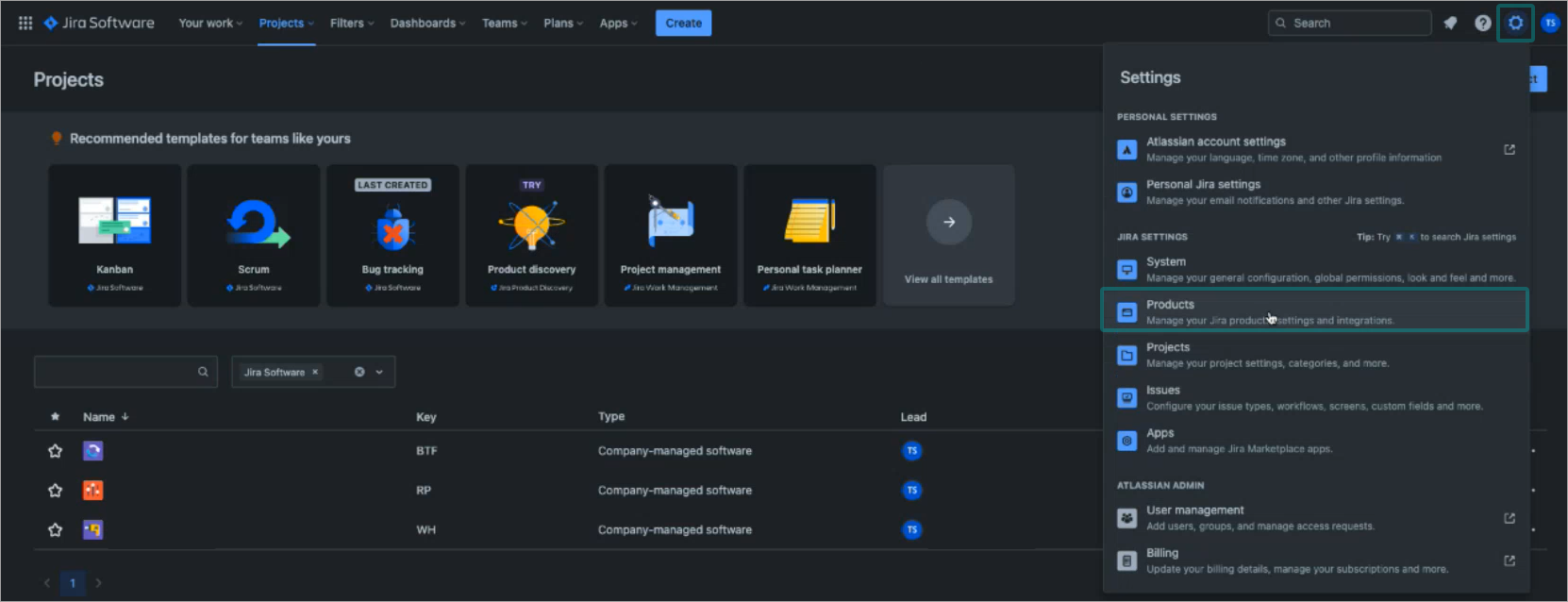The height and width of the screenshot is (602, 1568).
Task: Open the help question mark icon
Action: pos(1483,23)
